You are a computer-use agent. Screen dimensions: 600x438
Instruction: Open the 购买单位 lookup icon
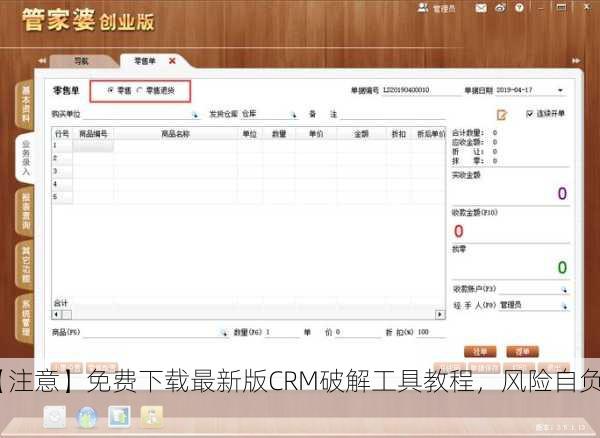coord(195,114)
